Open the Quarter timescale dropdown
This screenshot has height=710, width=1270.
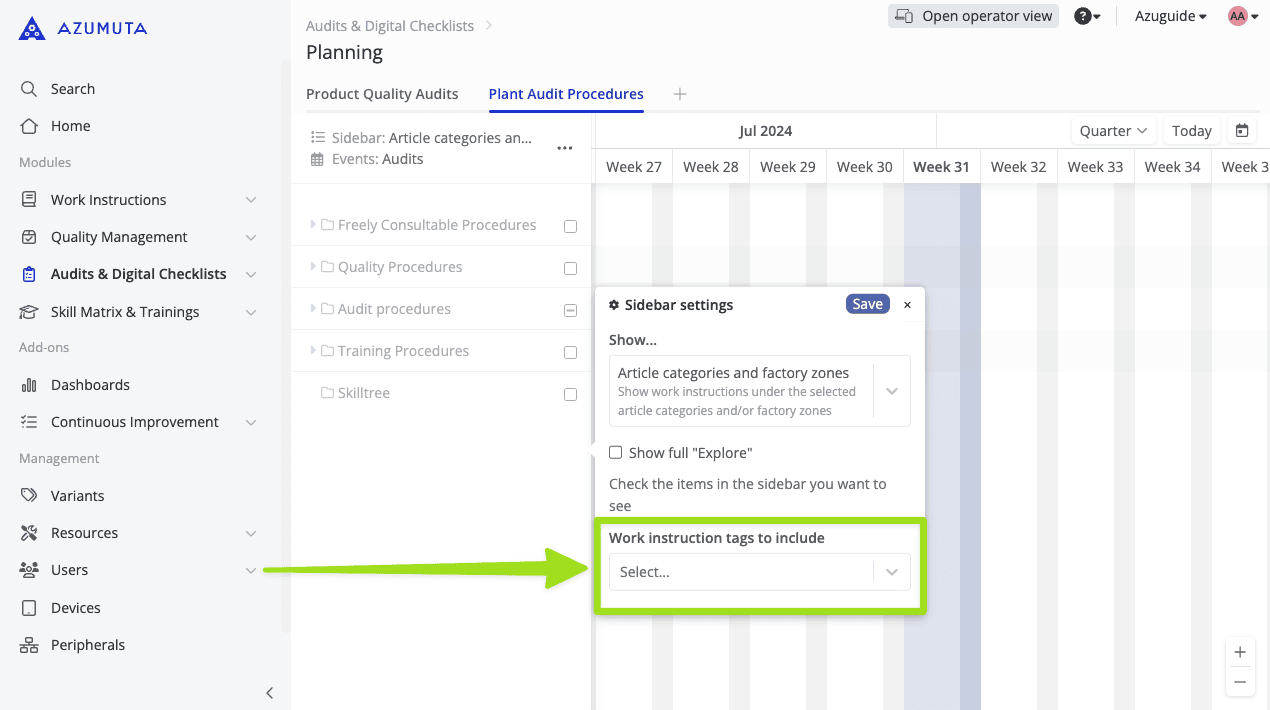[1113, 131]
